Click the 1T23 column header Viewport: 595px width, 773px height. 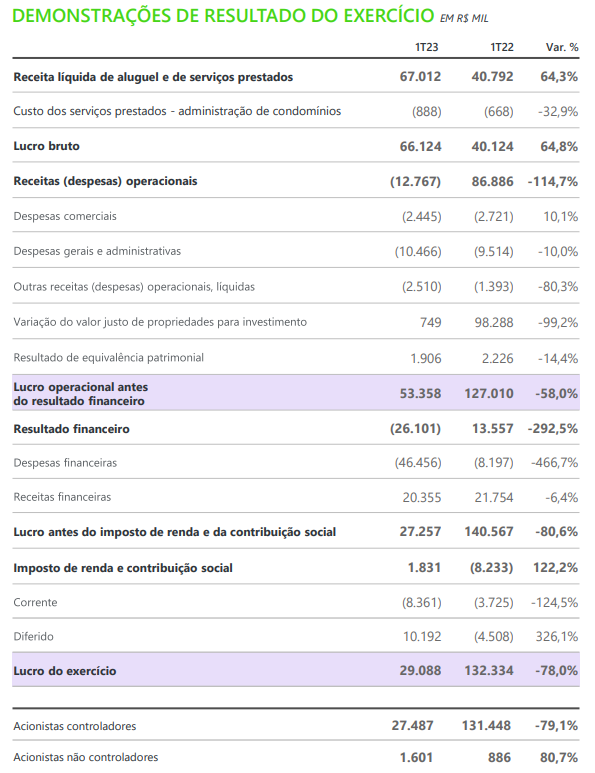[x=426, y=47]
